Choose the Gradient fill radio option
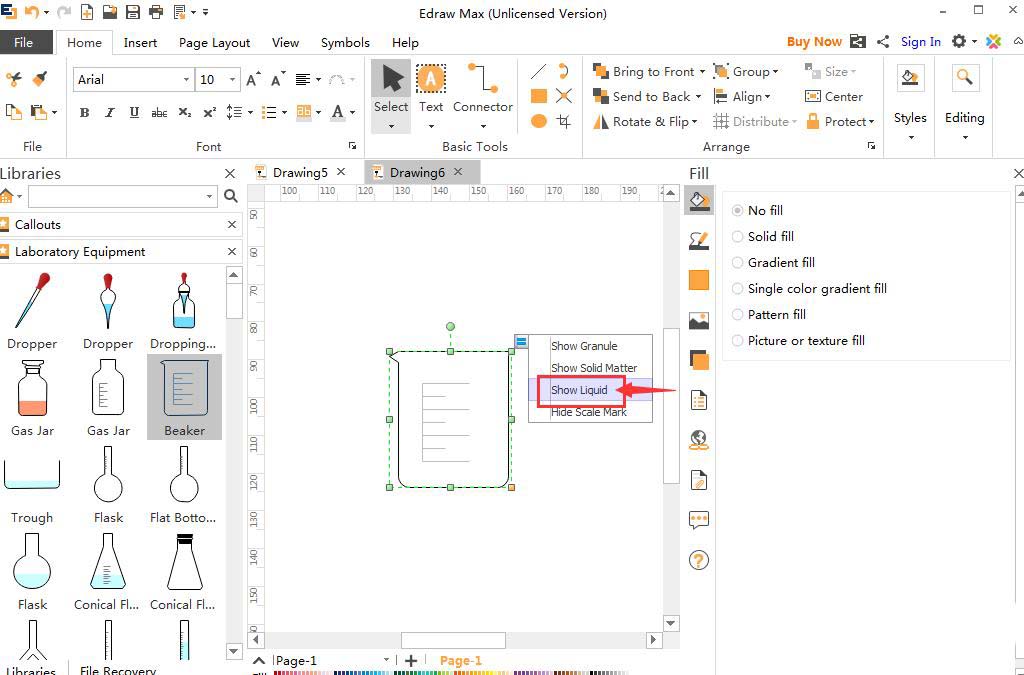 (x=738, y=263)
